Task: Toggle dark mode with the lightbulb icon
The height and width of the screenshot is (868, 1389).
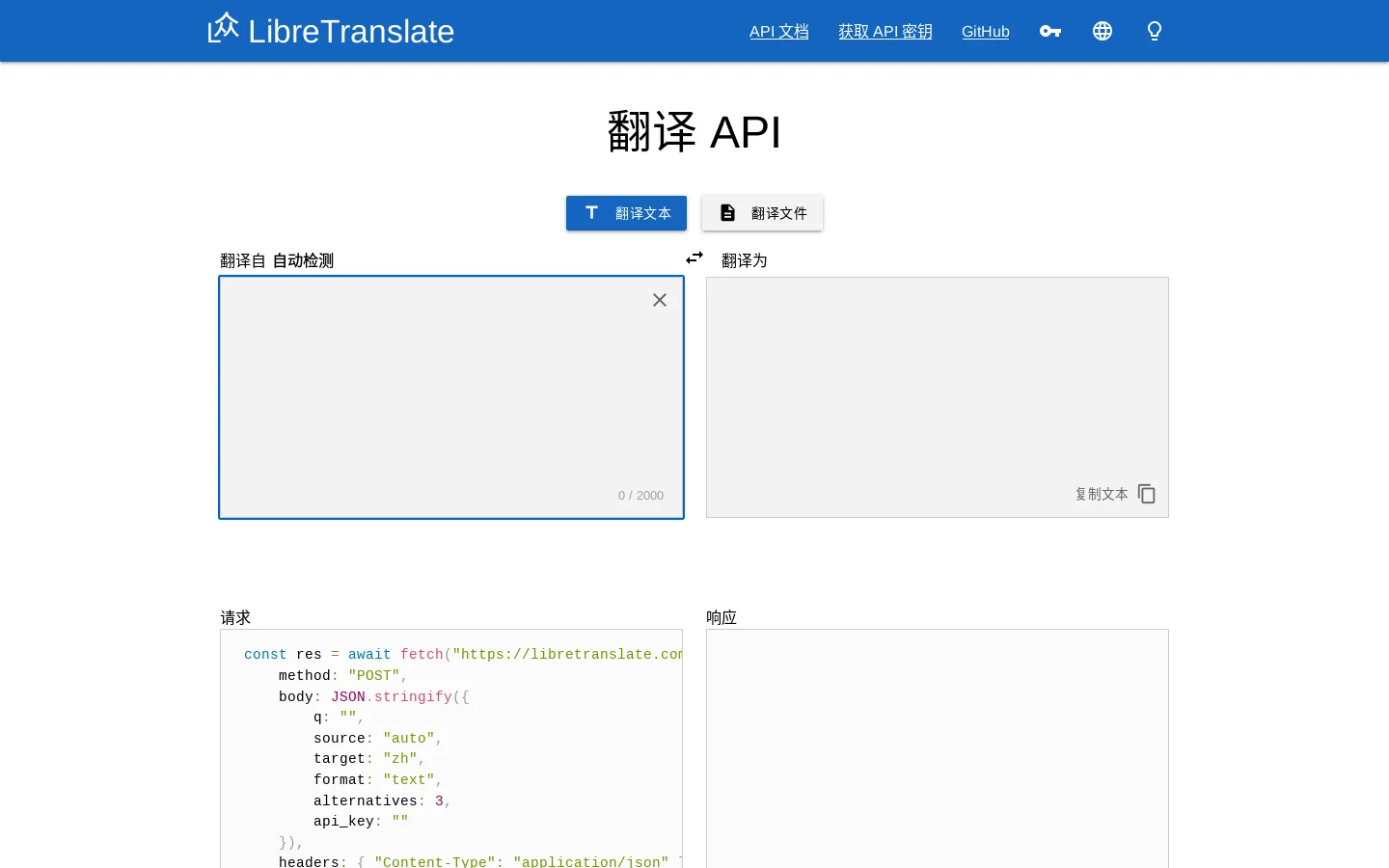Action: [x=1155, y=31]
